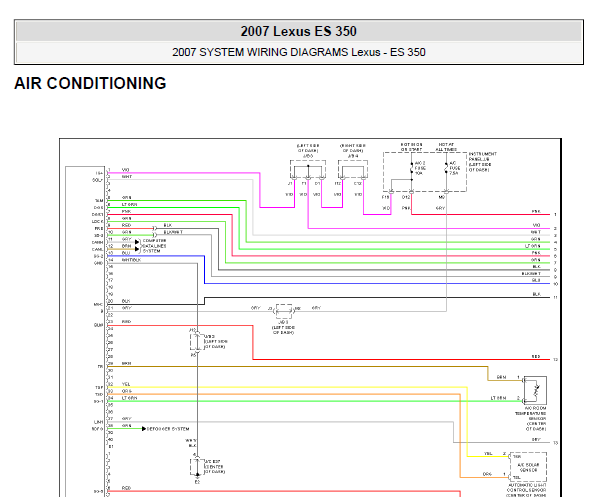This screenshot has width=606, height=497.
Task: Click the left side of dash junction block above J1
Action: pyautogui.click(x=308, y=169)
